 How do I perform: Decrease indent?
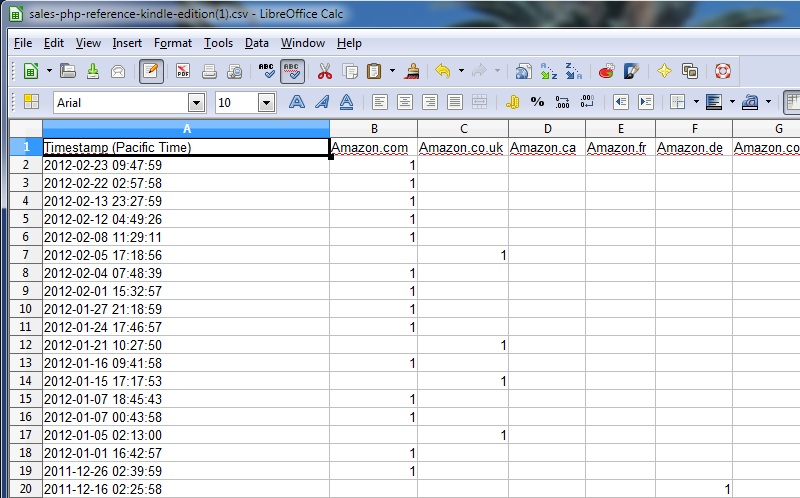point(620,102)
